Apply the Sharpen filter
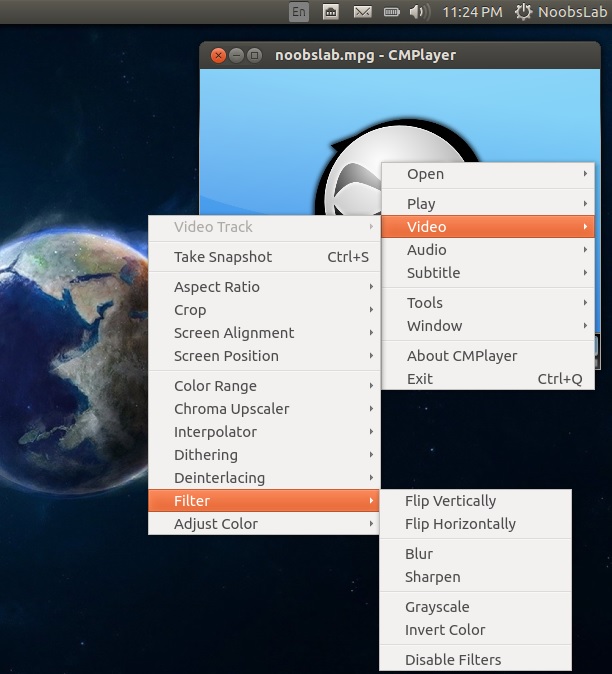The image size is (612, 674). tap(476, 577)
